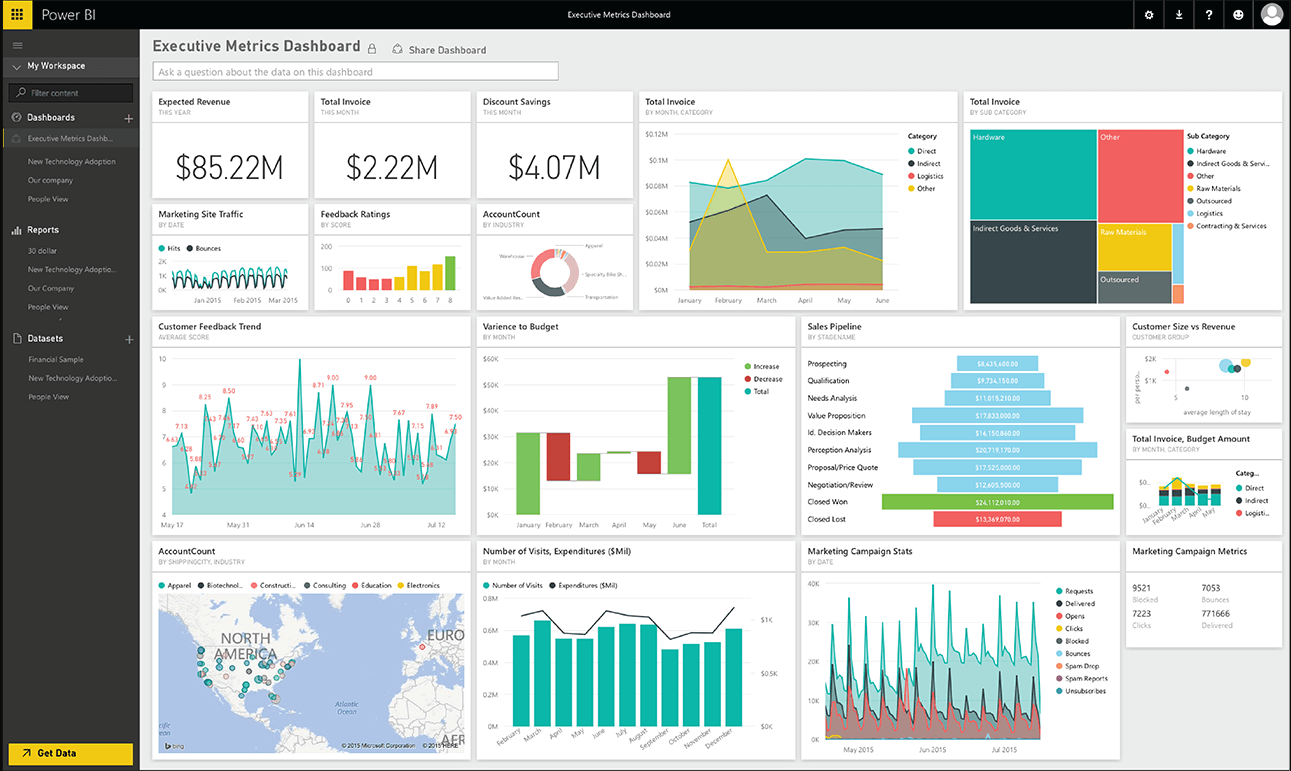Screen dimensions: 1291x771
Task: Open the 30 dollar report
Action: coord(42,251)
